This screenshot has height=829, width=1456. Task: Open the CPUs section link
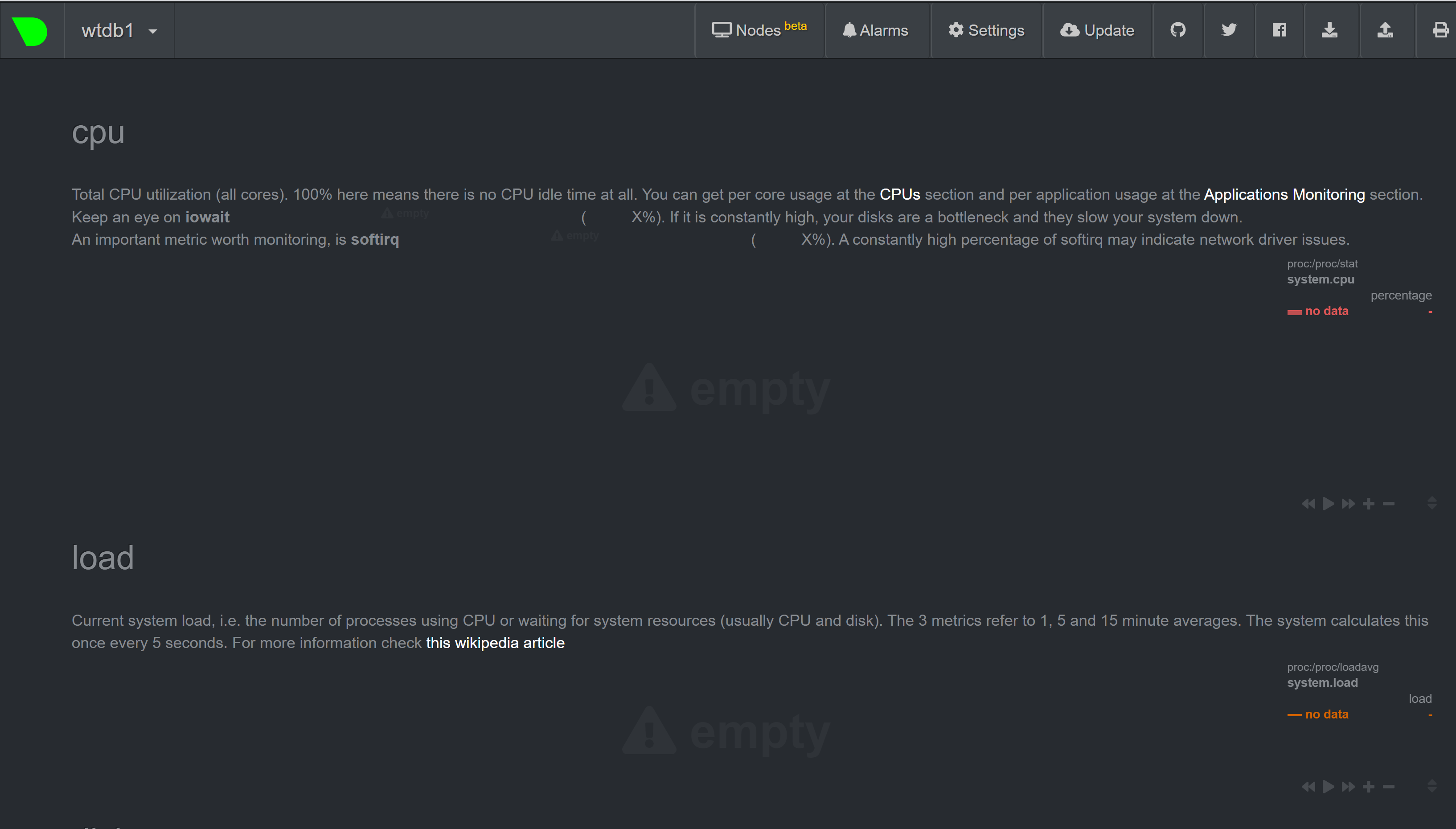coord(899,193)
